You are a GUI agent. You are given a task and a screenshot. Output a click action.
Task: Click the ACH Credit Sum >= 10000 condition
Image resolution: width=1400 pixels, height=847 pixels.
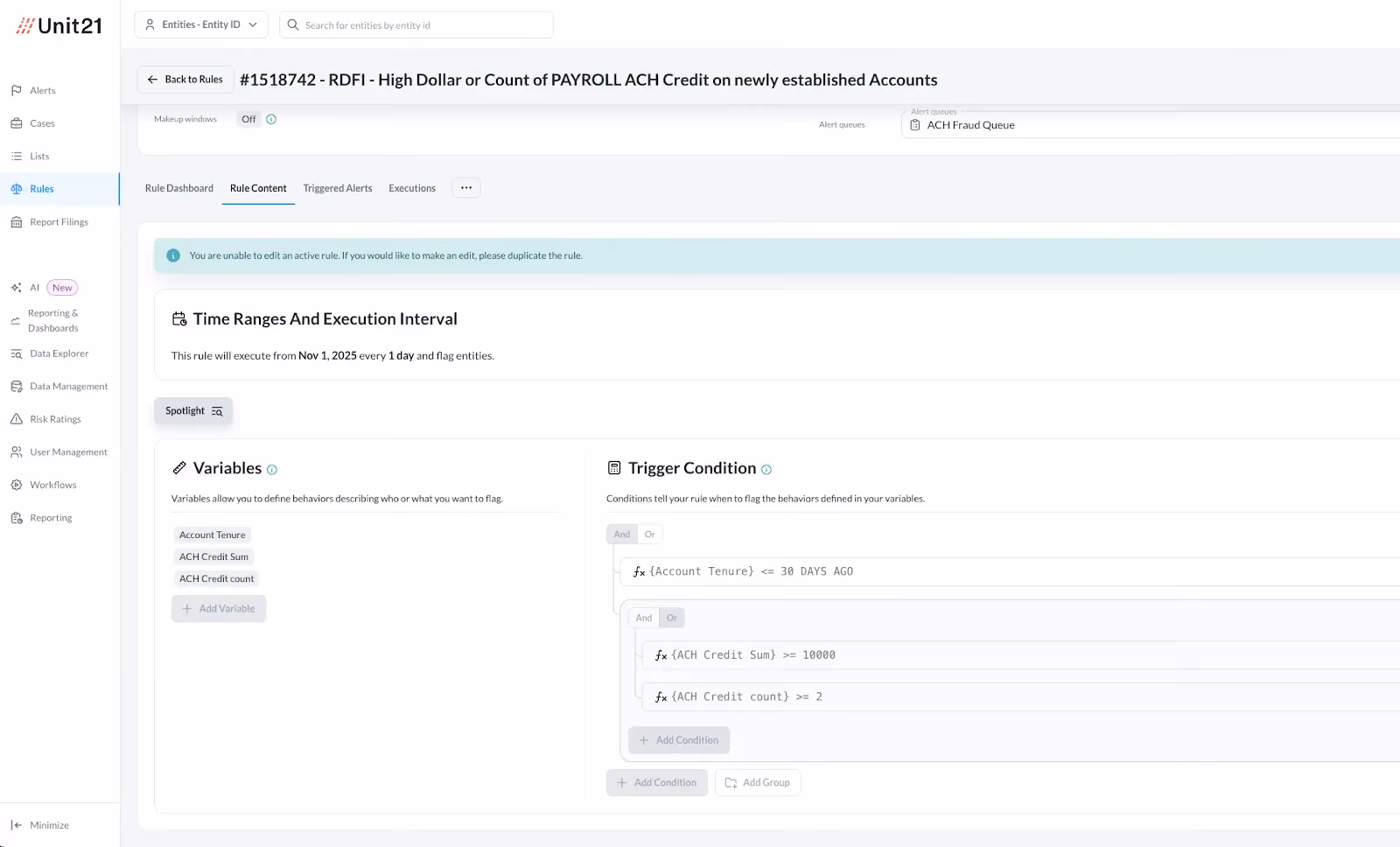(x=1021, y=655)
